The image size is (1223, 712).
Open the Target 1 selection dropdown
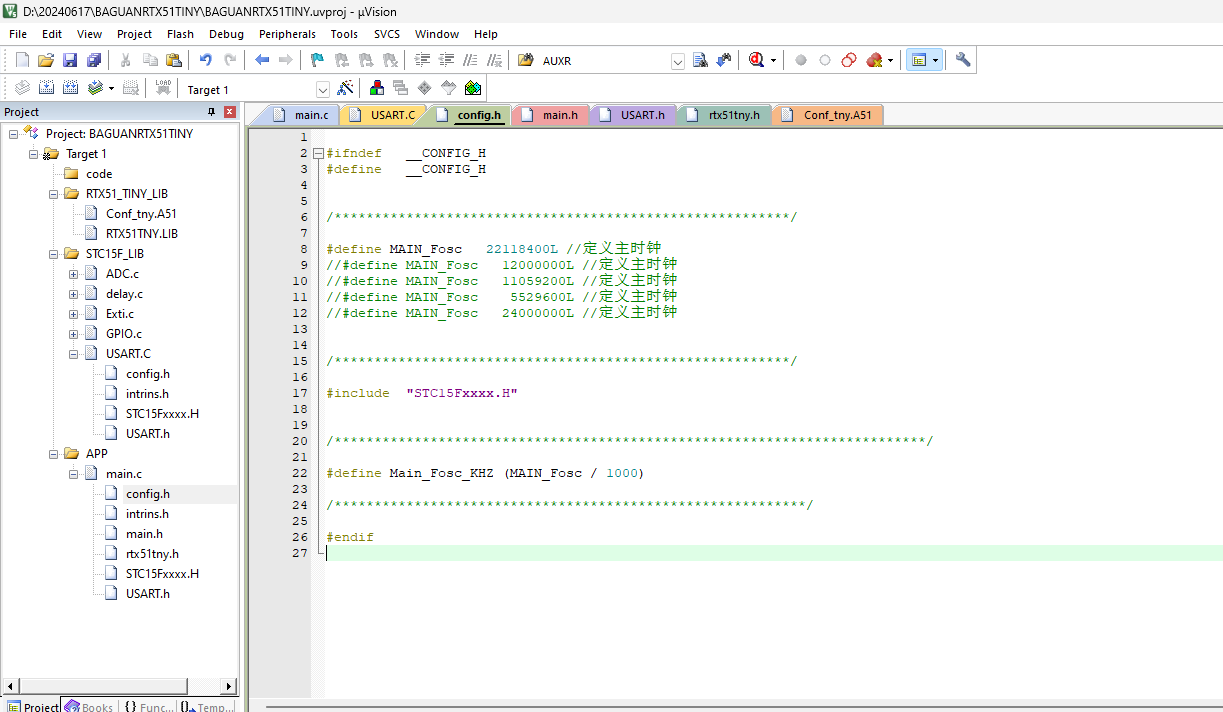(x=323, y=89)
